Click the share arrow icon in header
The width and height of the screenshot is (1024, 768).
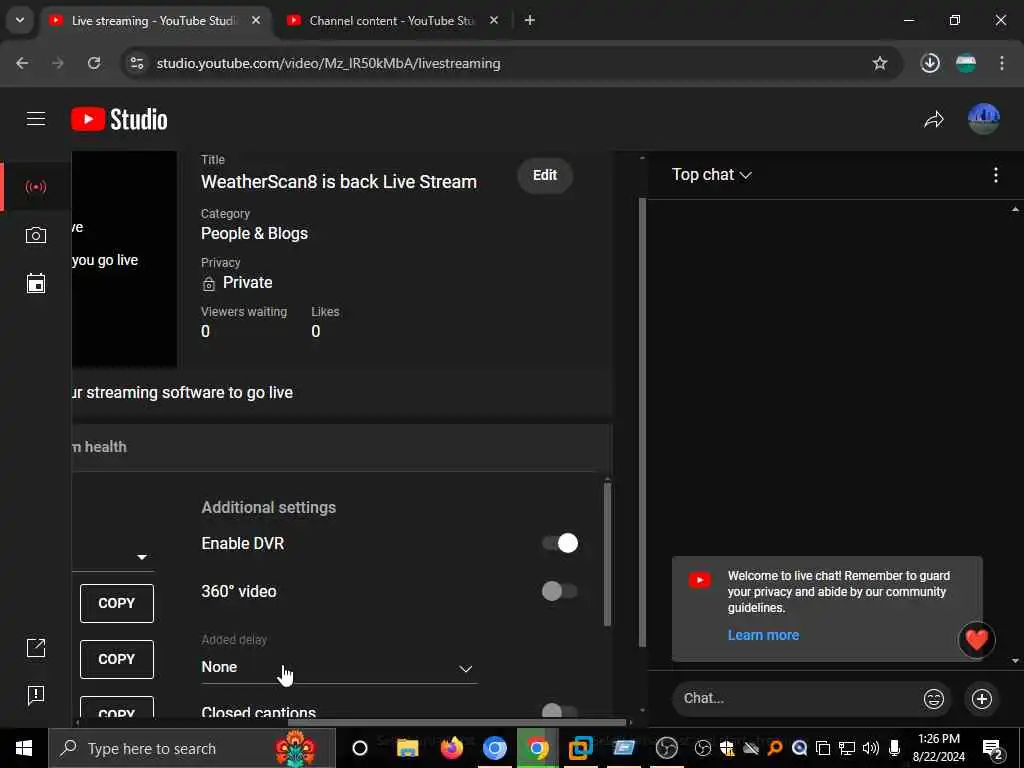point(934,120)
